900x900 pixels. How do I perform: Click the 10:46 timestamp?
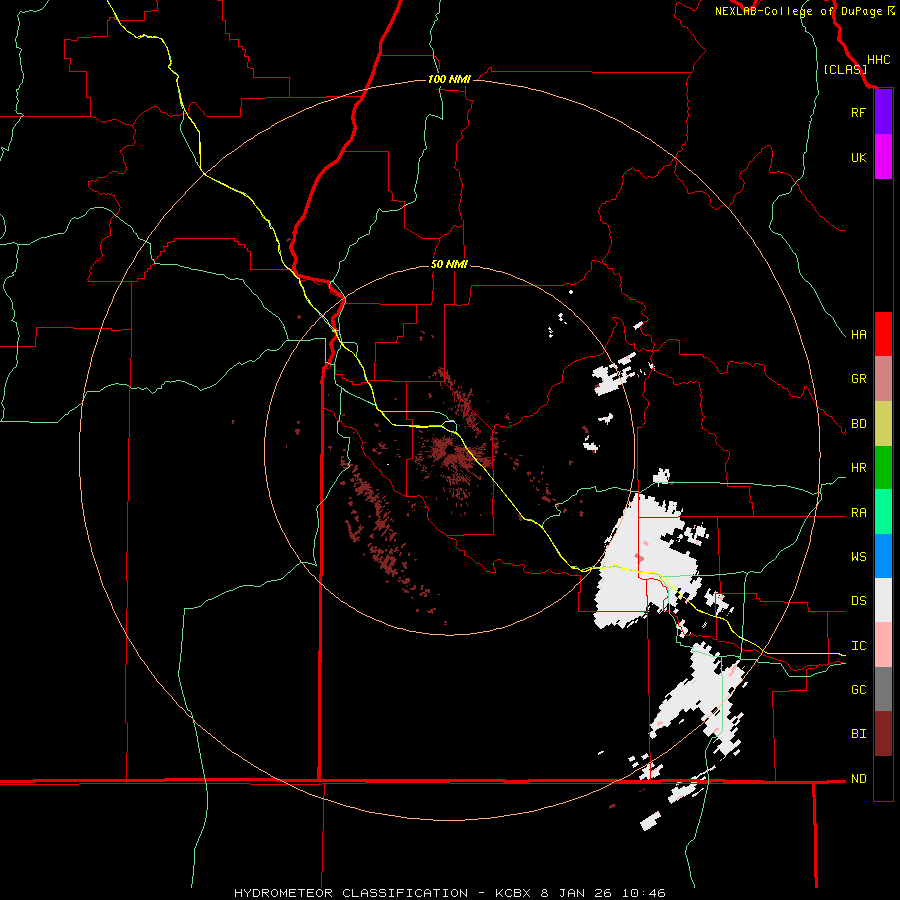(642, 893)
